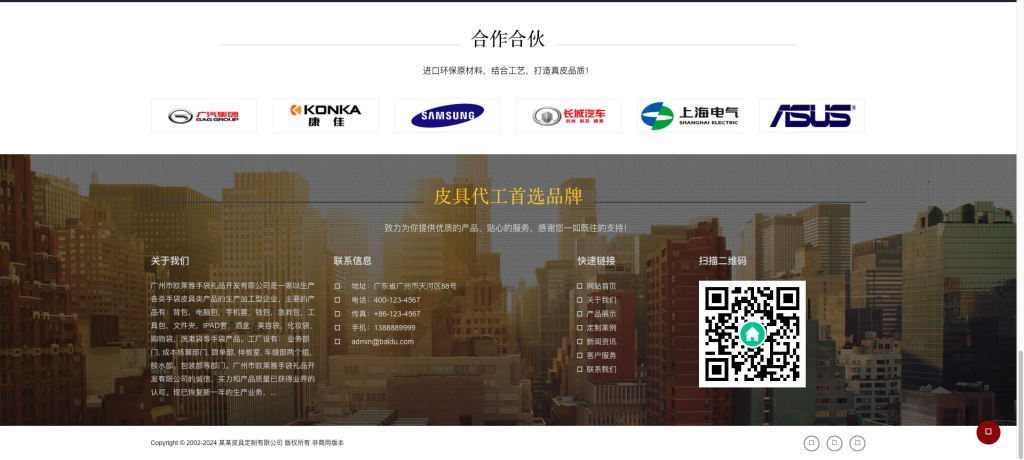
Task: Open the 定制案例 quick link
Action: click(601, 327)
